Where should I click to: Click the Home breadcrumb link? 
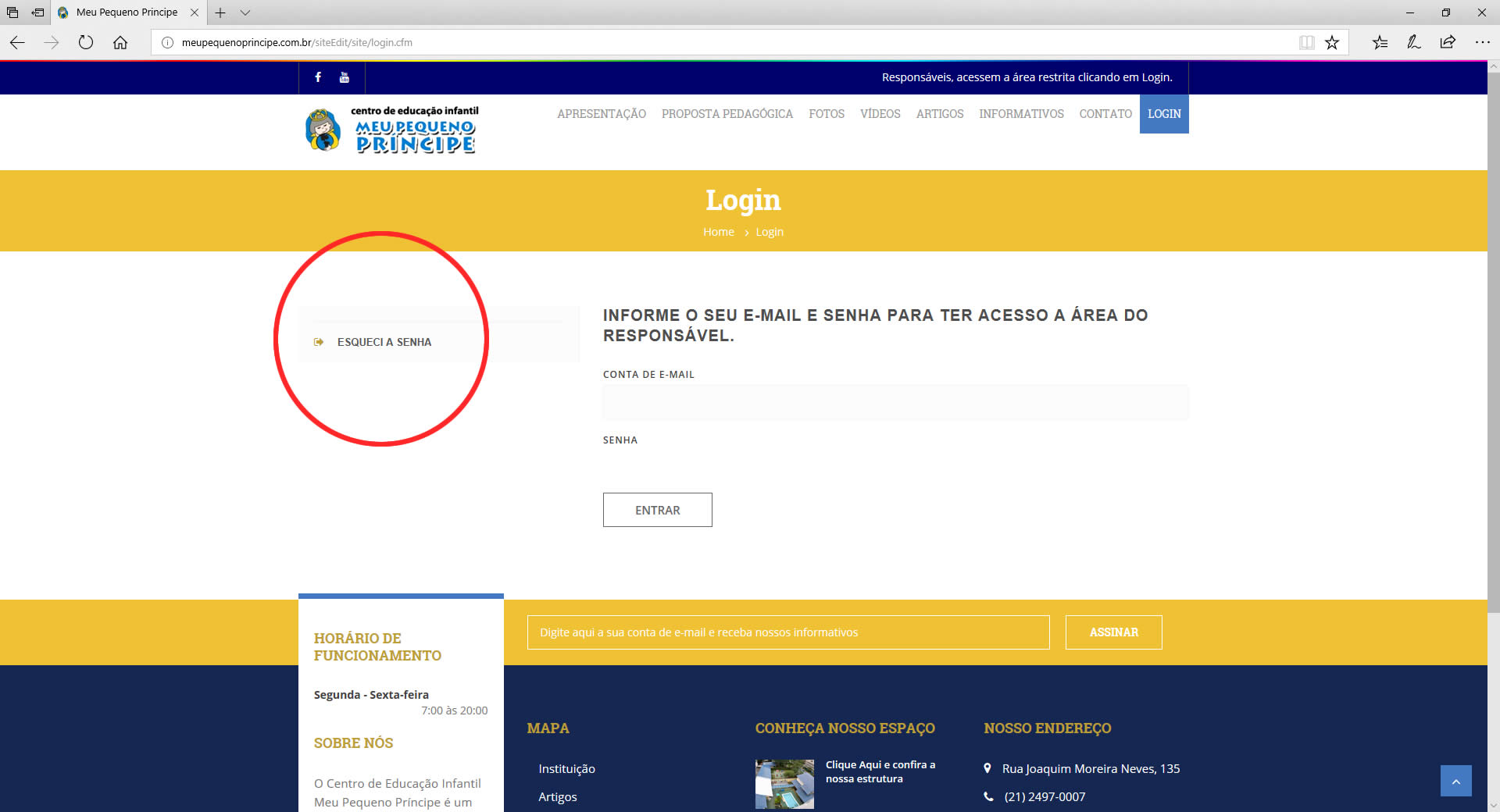719,232
